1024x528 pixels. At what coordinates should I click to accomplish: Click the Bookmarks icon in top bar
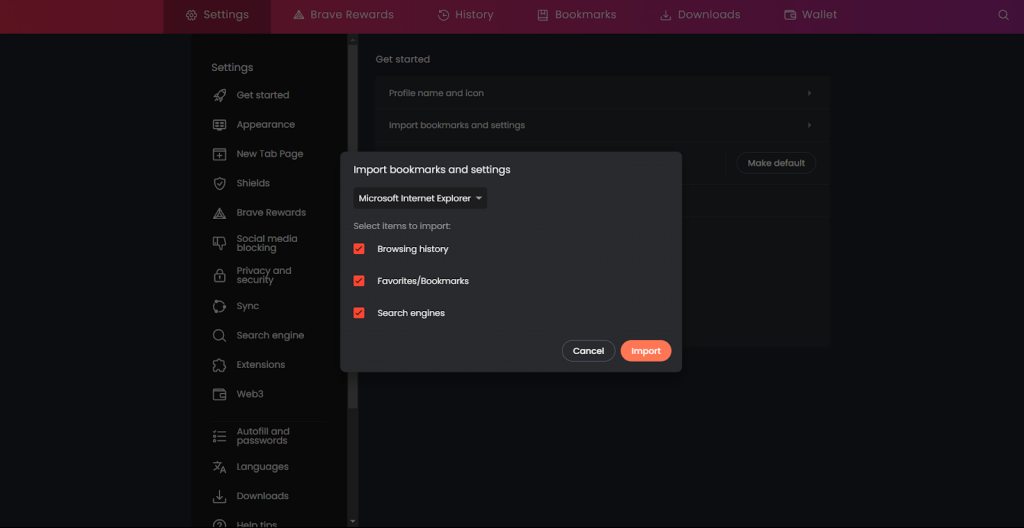point(543,15)
